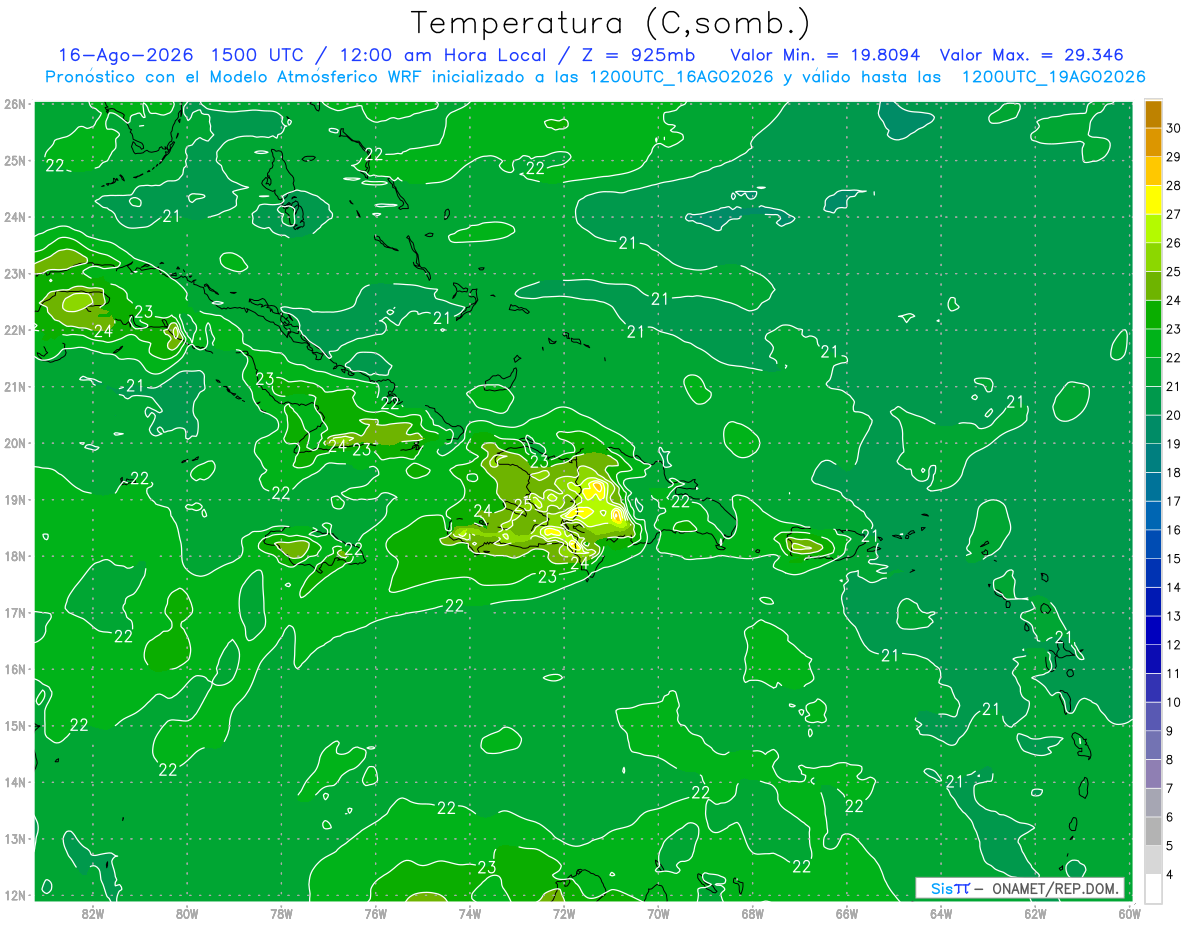
Task: Select the number 12 on the color legend
Action: pyautogui.click(x=1174, y=645)
